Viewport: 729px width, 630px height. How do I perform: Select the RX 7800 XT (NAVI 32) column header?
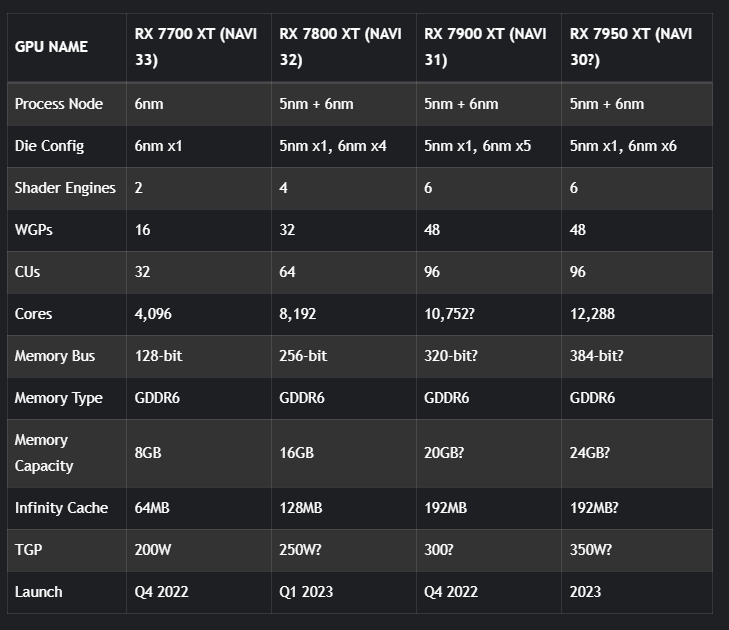click(341, 46)
